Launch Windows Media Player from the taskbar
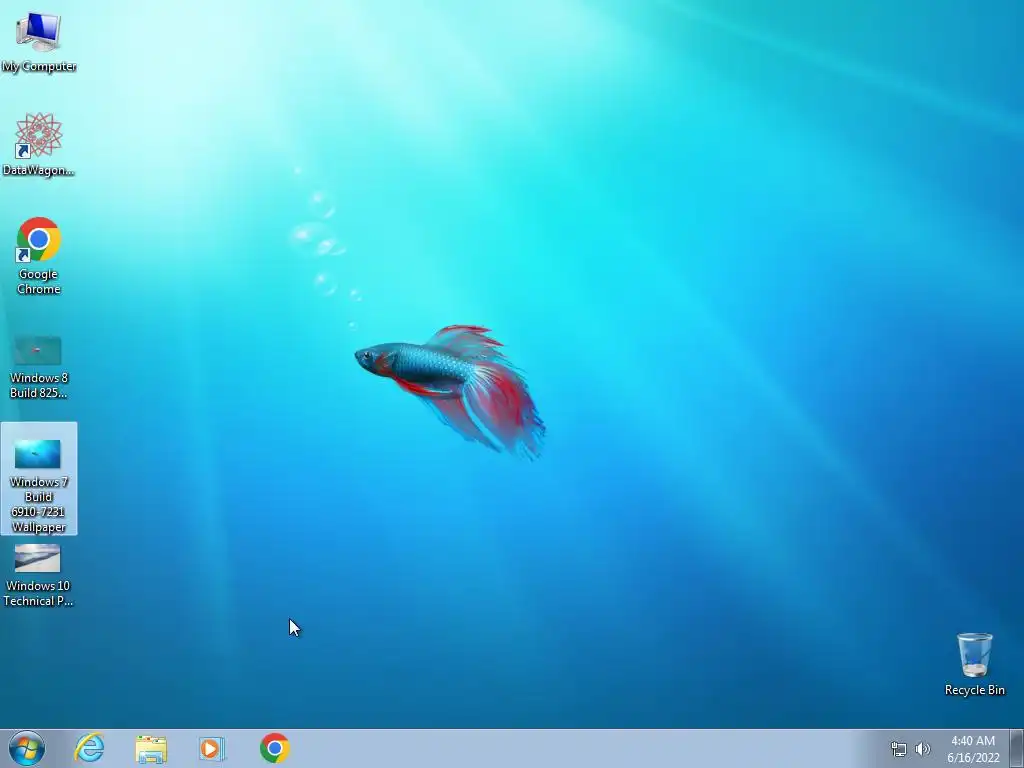The image size is (1024, 768). pos(212,748)
